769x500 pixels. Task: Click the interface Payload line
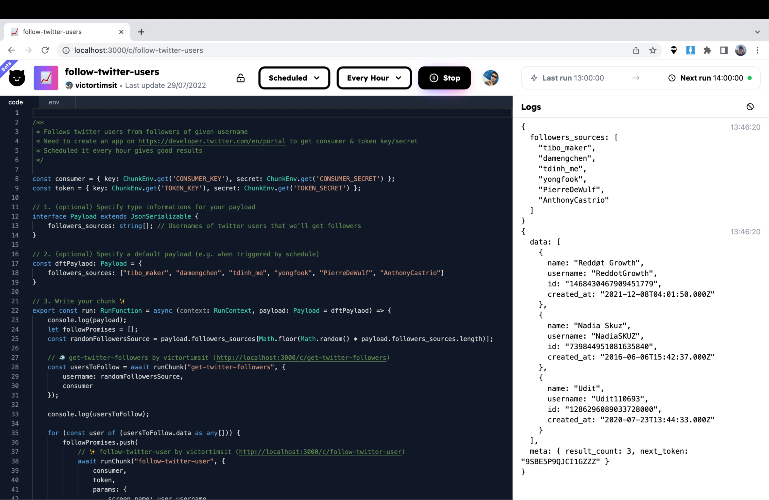(x=115, y=216)
